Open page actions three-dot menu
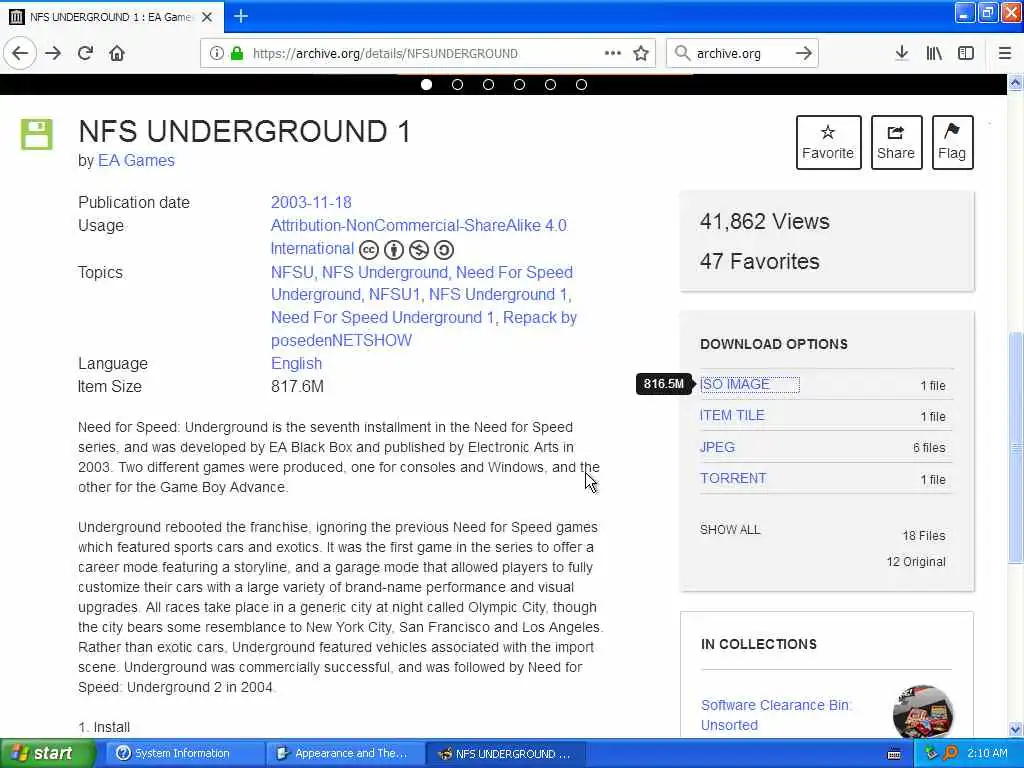 (x=613, y=53)
